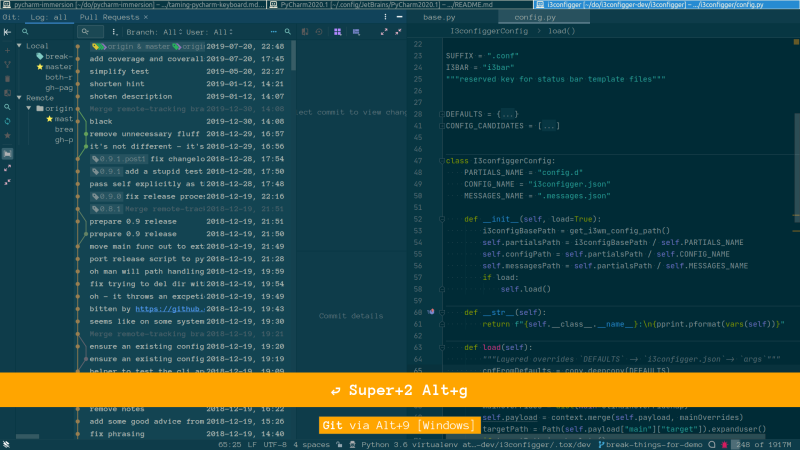Click the I3configgerConfig breadcrumb
Viewport: 800px width, 450px height.
(489, 31)
